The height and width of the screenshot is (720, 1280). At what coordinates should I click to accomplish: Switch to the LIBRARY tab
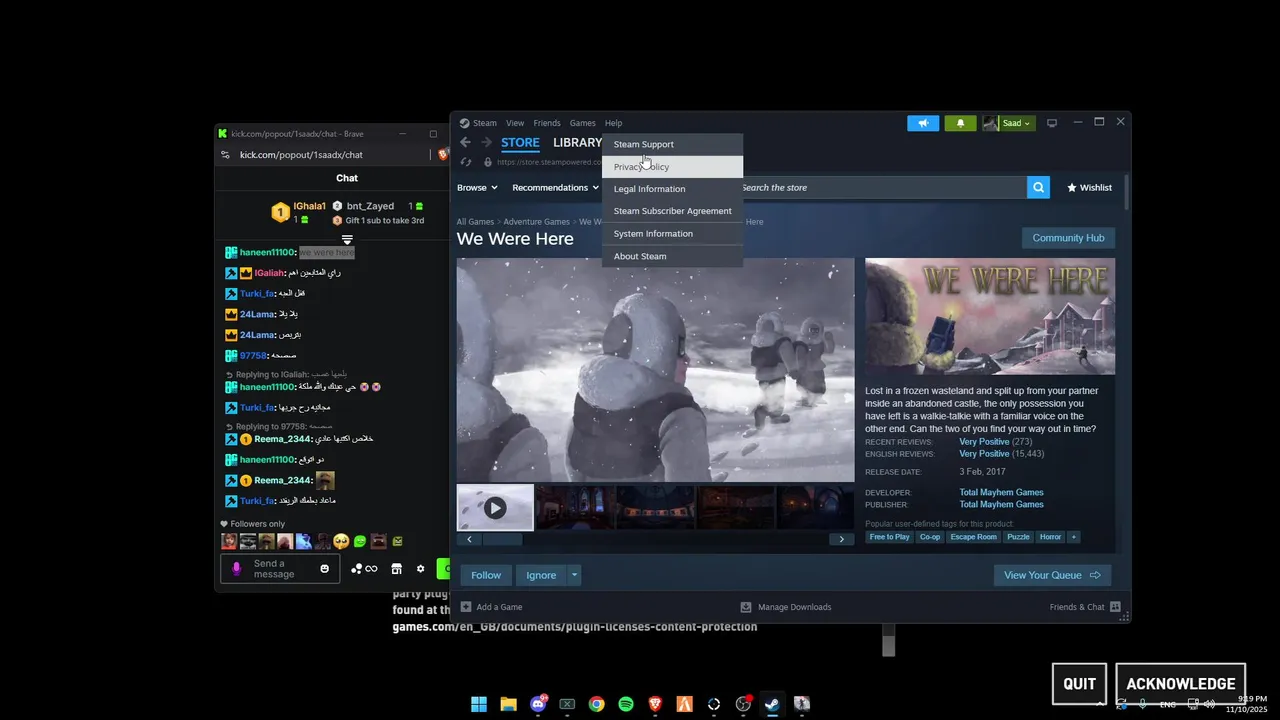click(577, 143)
